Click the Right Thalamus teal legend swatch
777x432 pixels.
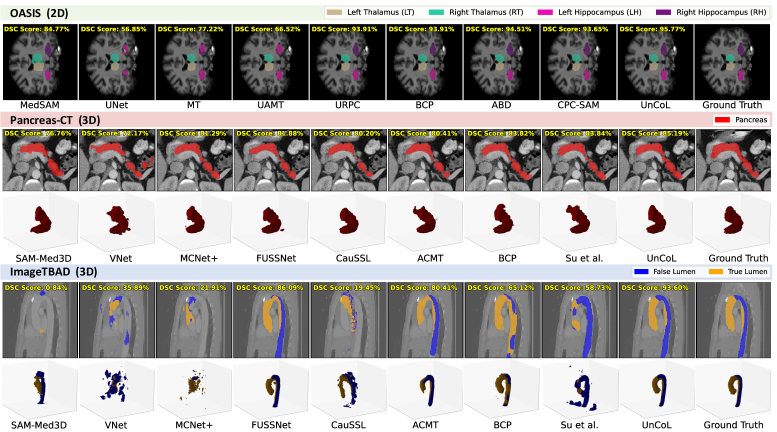click(x=437, y=12)
